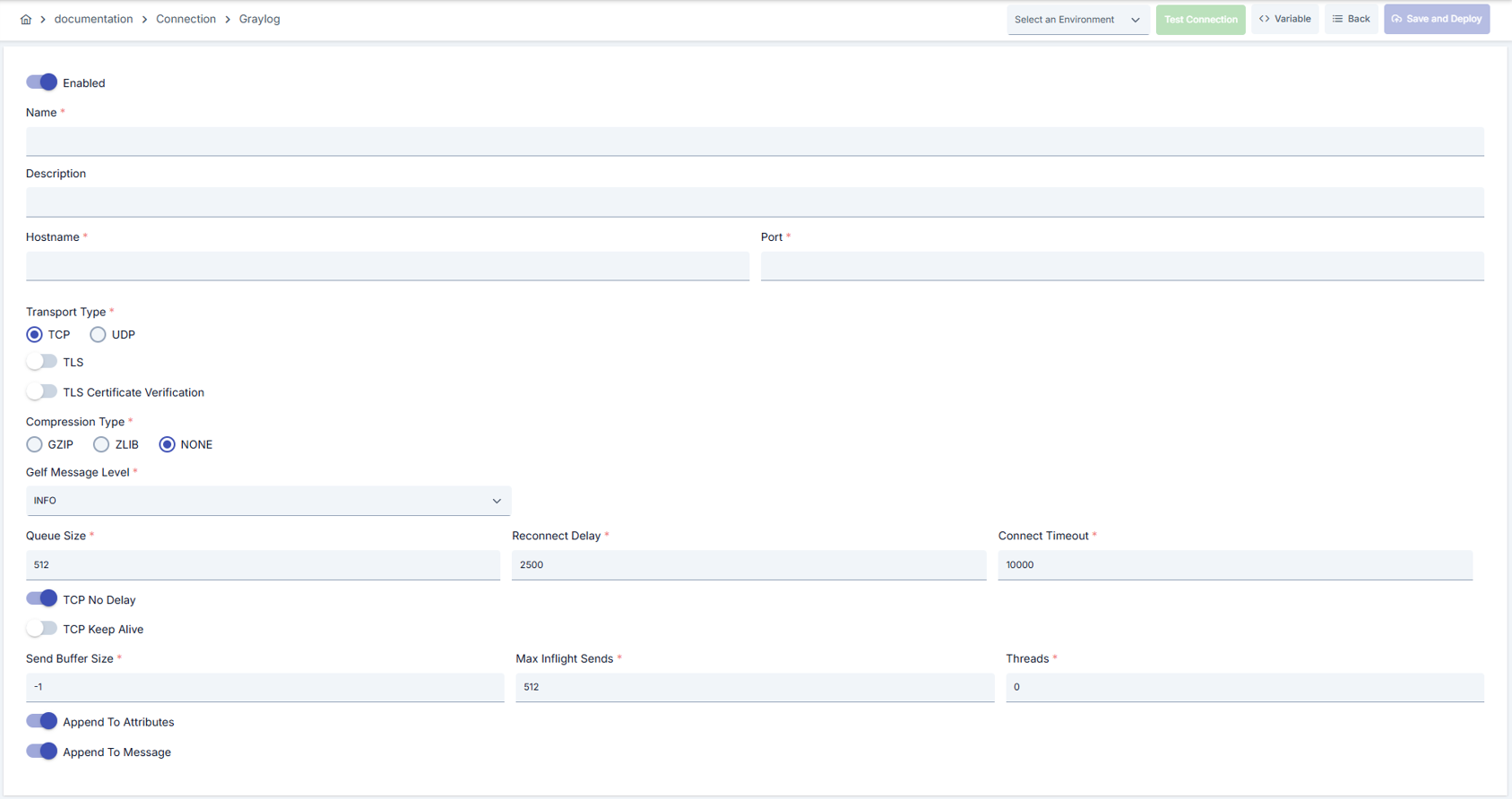Viewport: 1512px width, 799px height.
Task: Enable TLS Certificate Verification switch
Action: 41,391
